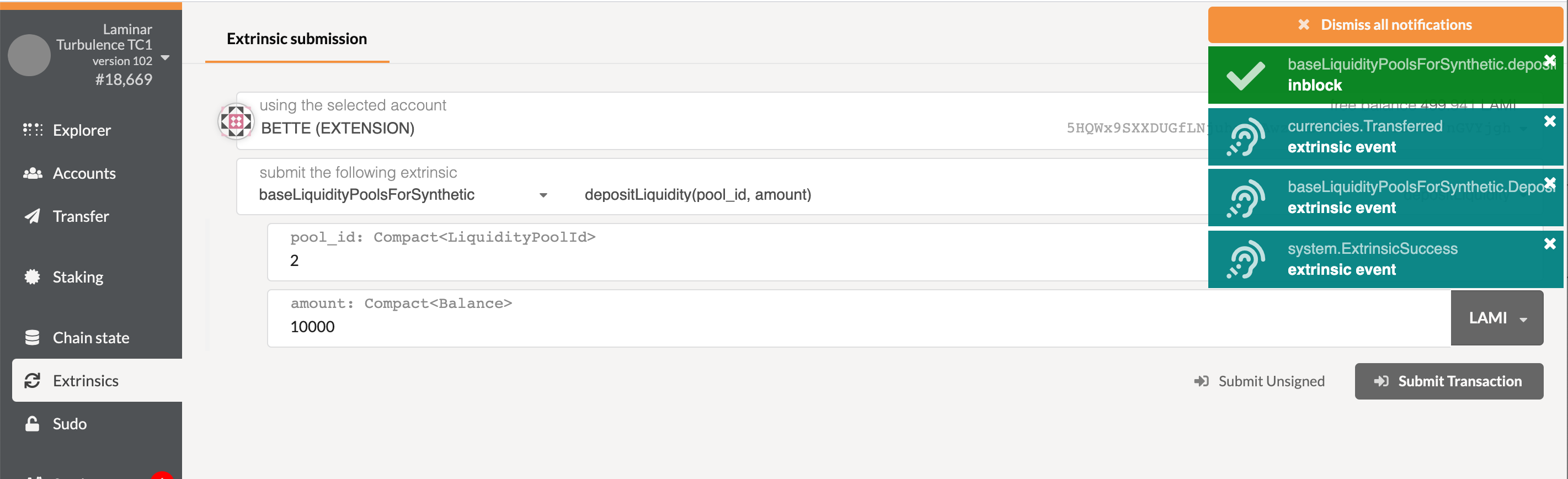Open the LAMI unit dropdown

tap(1497, 318)
